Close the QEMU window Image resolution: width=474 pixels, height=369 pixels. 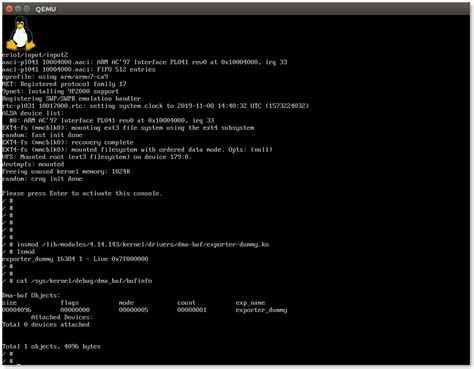click(x=9, y=9)
